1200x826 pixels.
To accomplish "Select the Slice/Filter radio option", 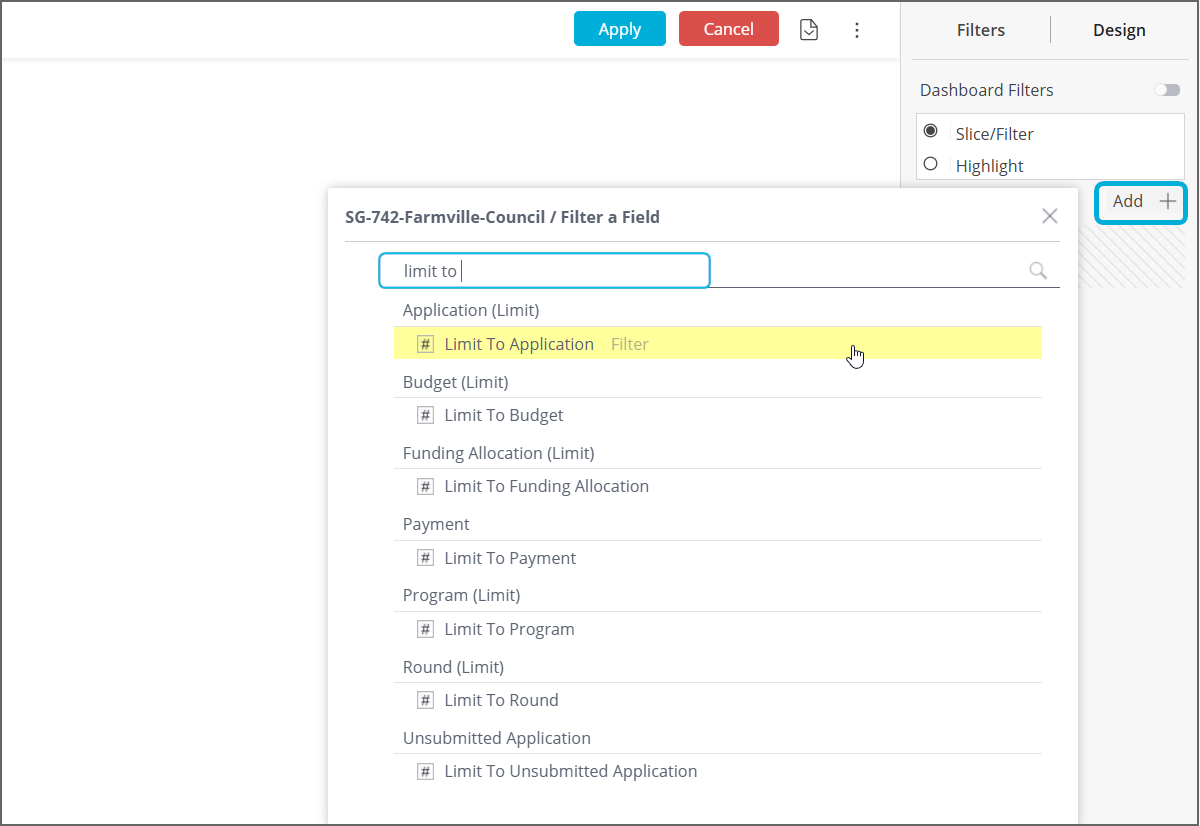I will (x=931, y=131).
